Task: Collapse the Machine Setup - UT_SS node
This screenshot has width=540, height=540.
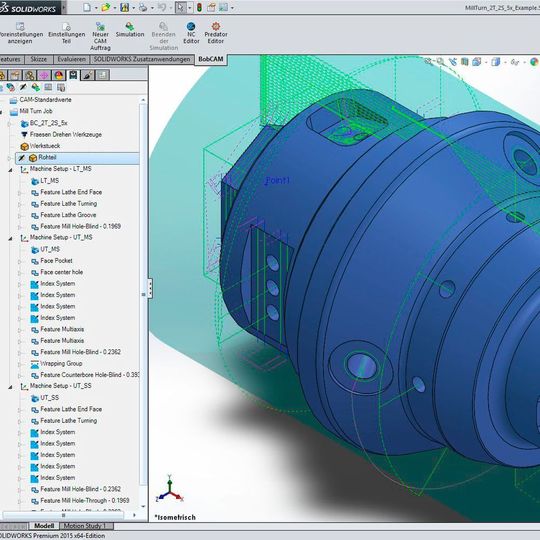Action: (x=10, y=387)
